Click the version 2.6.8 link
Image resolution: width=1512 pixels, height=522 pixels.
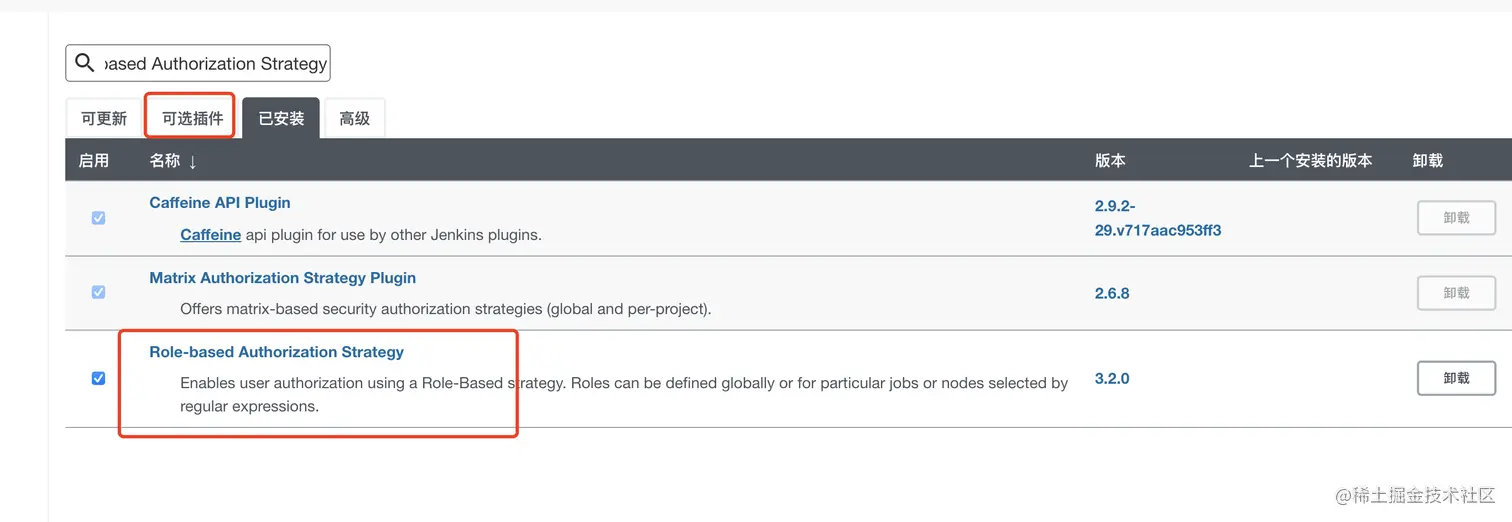[1112, 293]
